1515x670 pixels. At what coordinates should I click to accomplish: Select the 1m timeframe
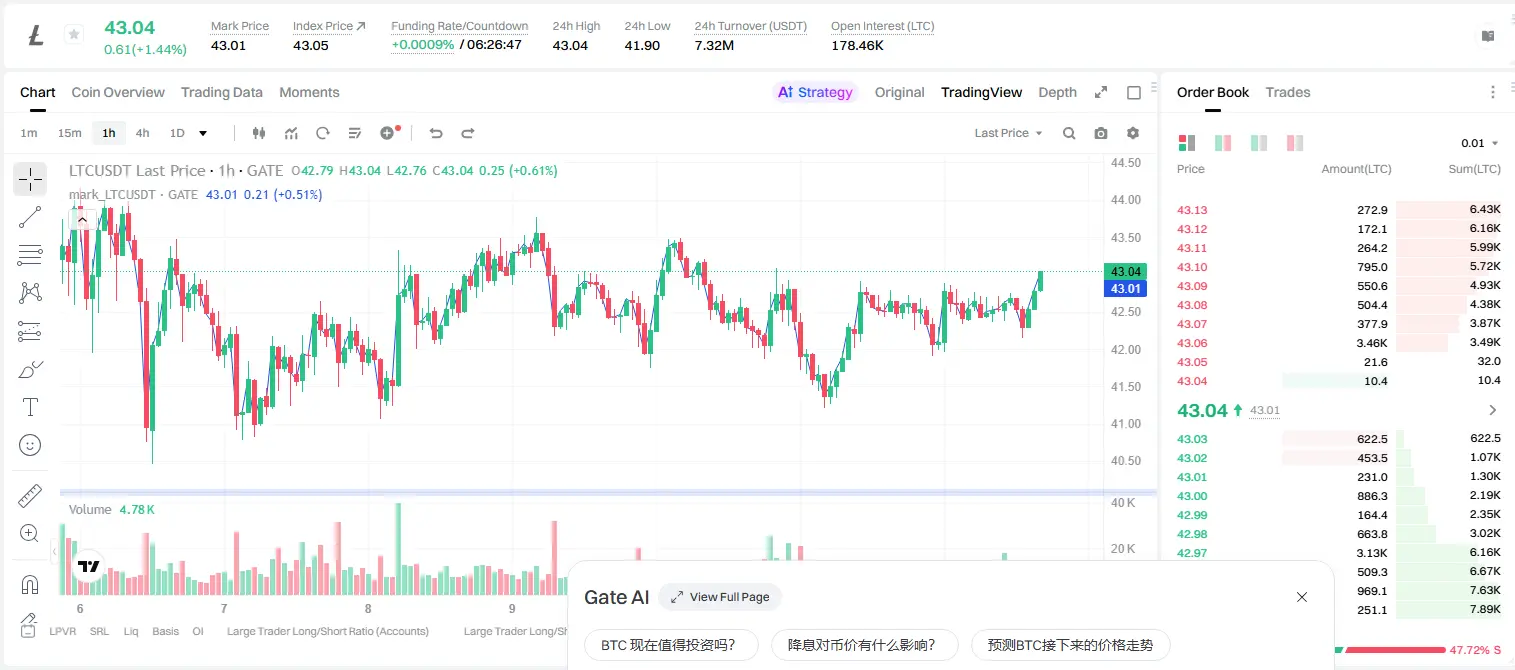click(29, 133)
